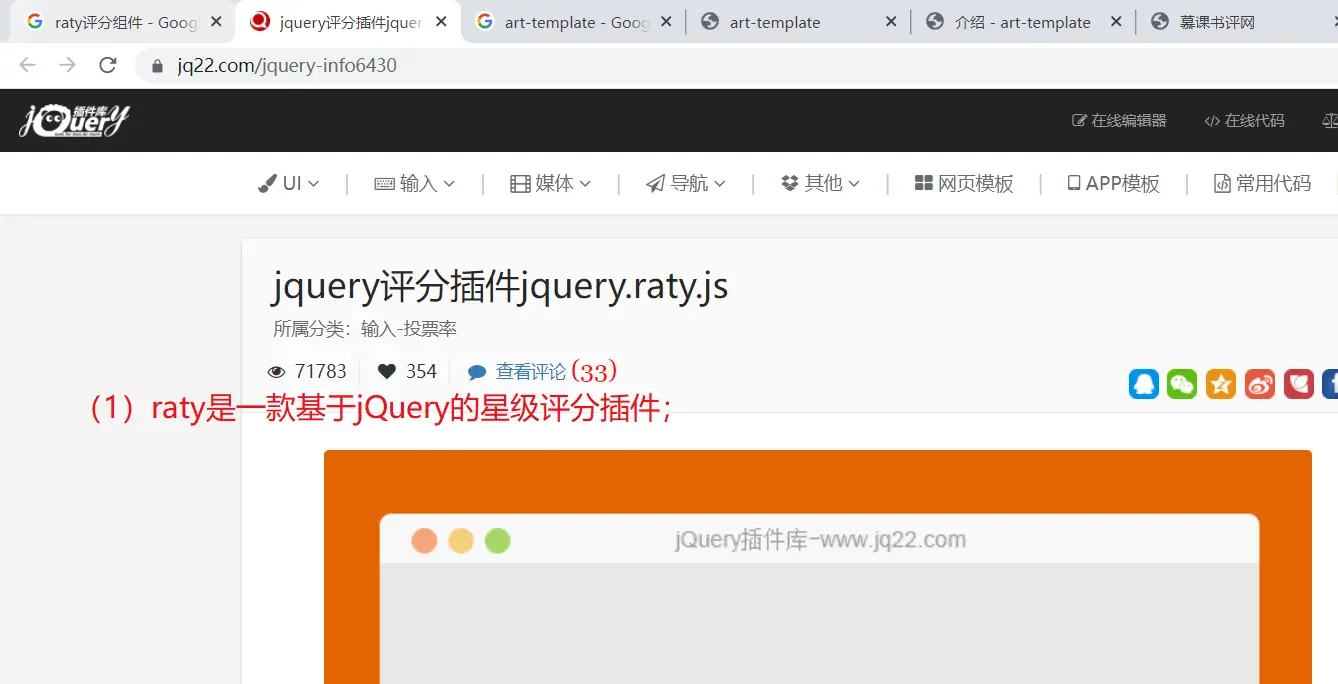Viewport: 1338px width, 684px height.
Task: Expand the 其他 dropdown menu
Action: 821,183
